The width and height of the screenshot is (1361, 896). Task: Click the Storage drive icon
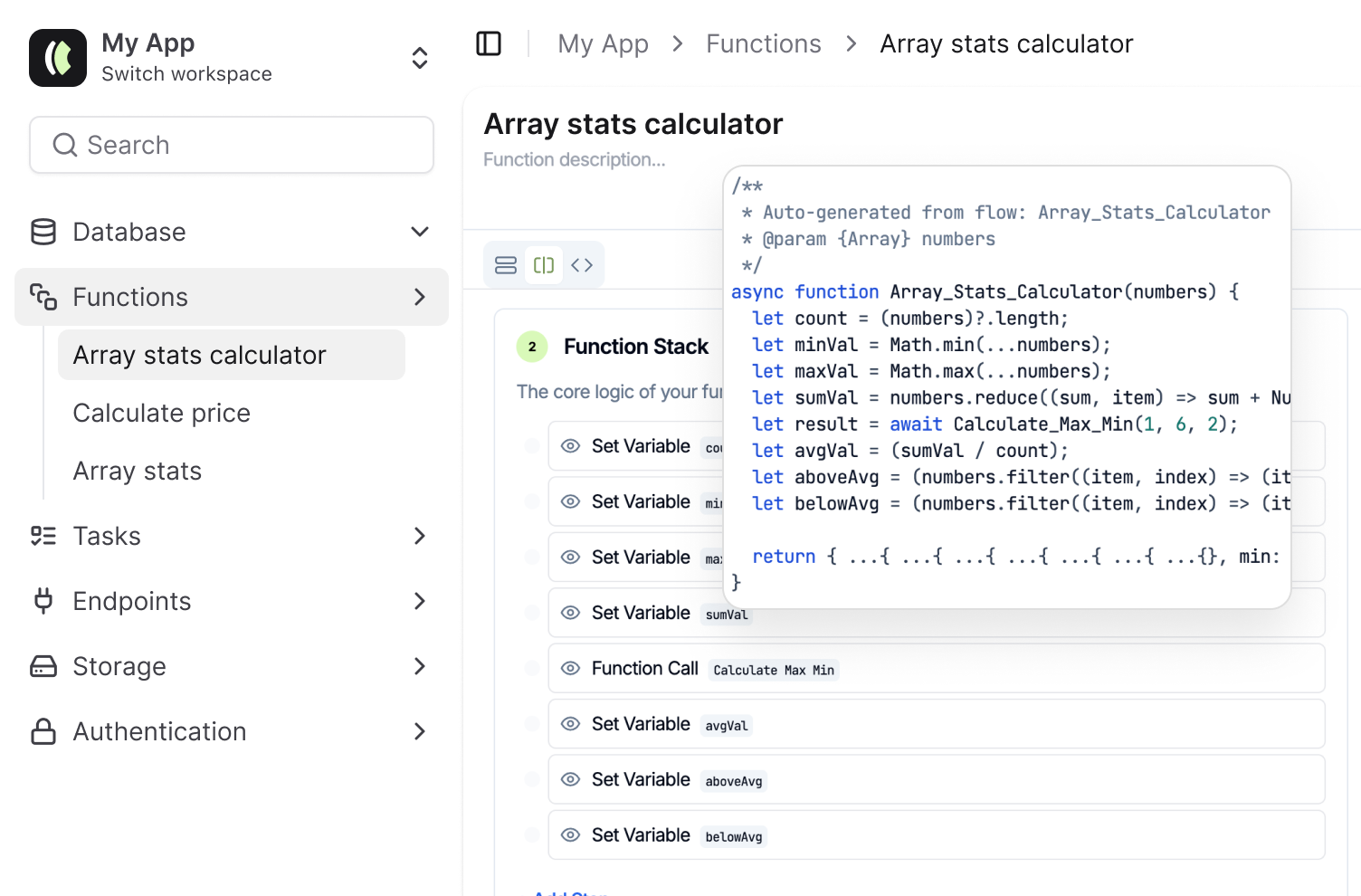[x=43, y=666]
